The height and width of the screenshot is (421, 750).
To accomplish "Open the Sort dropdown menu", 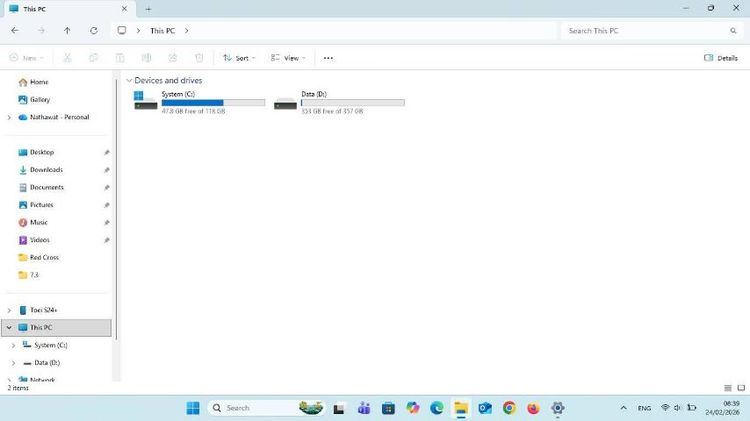I will click(239, 58).
